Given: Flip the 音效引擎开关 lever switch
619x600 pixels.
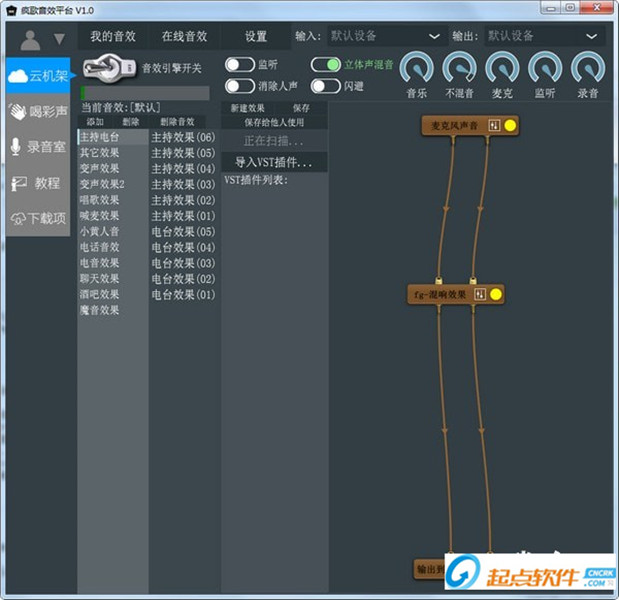Looking at the screenshot, I should [110, 68].
